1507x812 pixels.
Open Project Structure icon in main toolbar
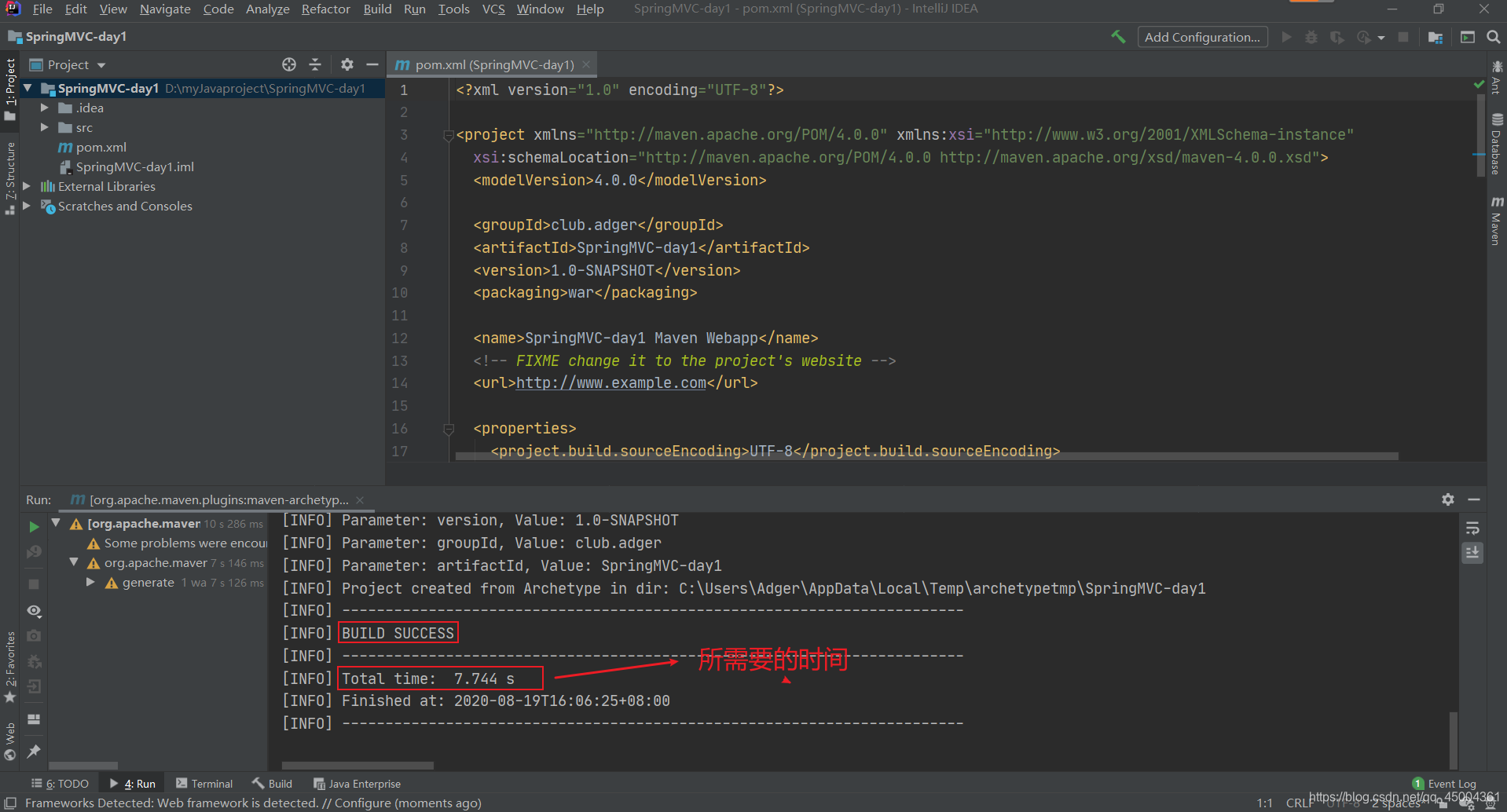(x=1435, y=37)
